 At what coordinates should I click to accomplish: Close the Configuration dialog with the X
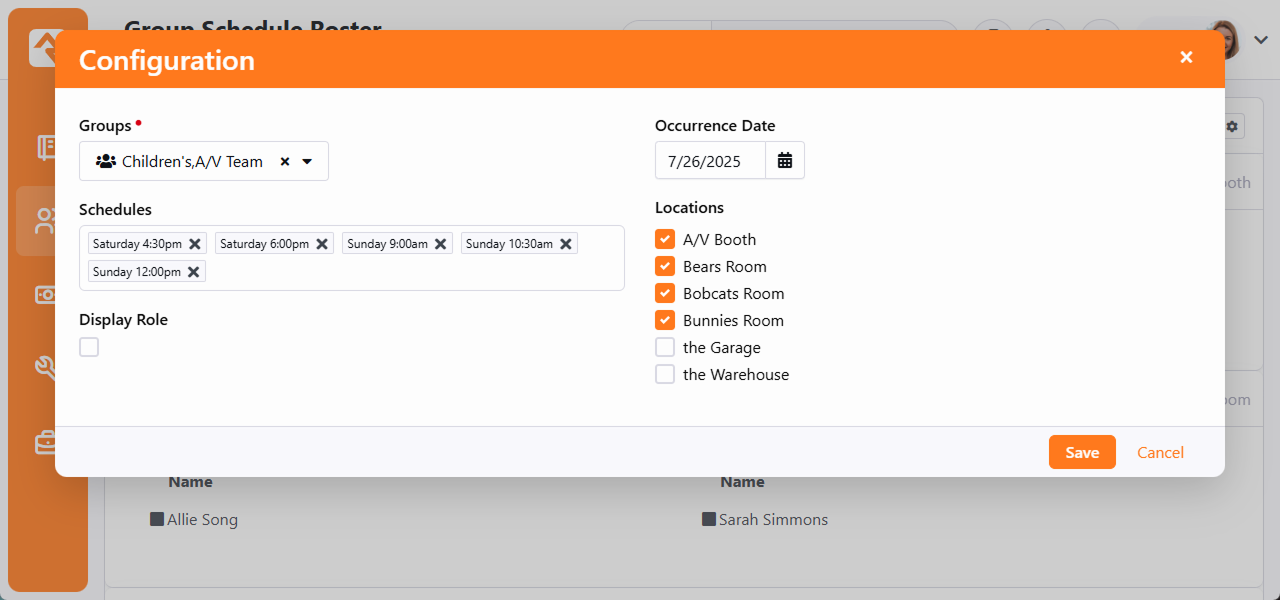[1186, 58]
